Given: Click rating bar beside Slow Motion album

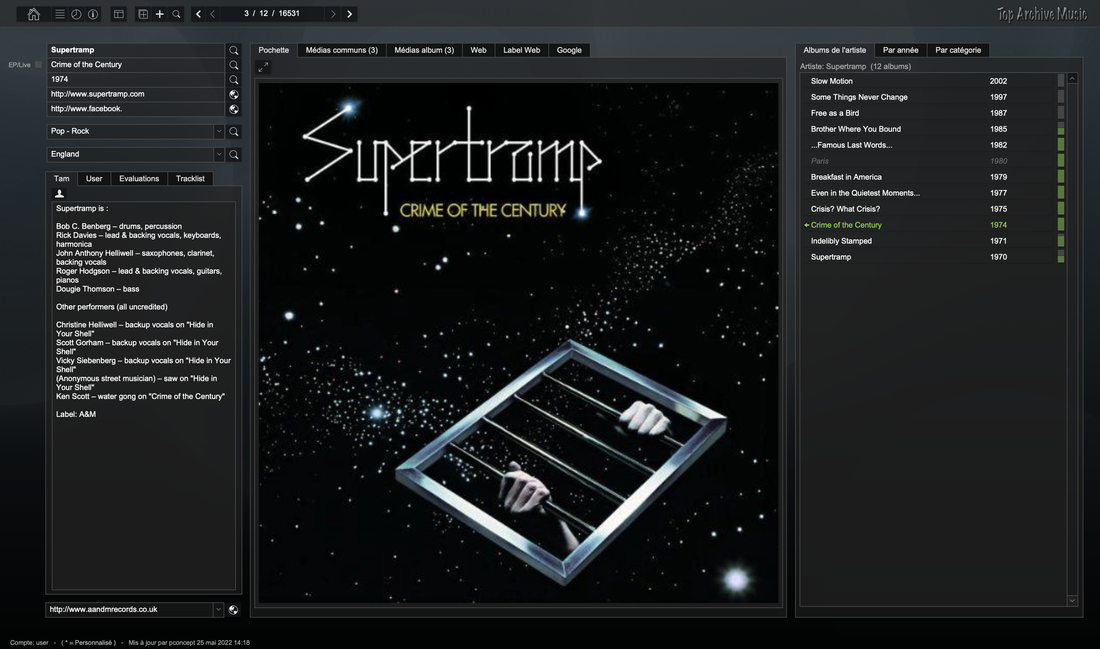Looking at the screenshot, I should point(1061,81).
